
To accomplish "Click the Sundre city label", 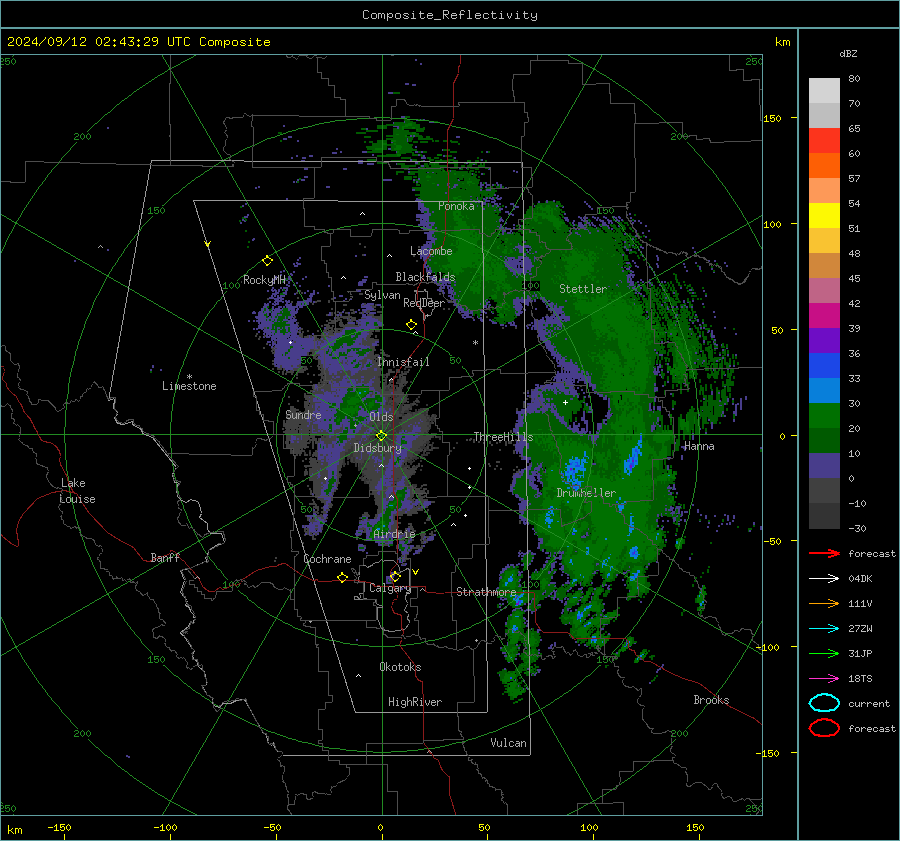I will (x=303, y=414).
